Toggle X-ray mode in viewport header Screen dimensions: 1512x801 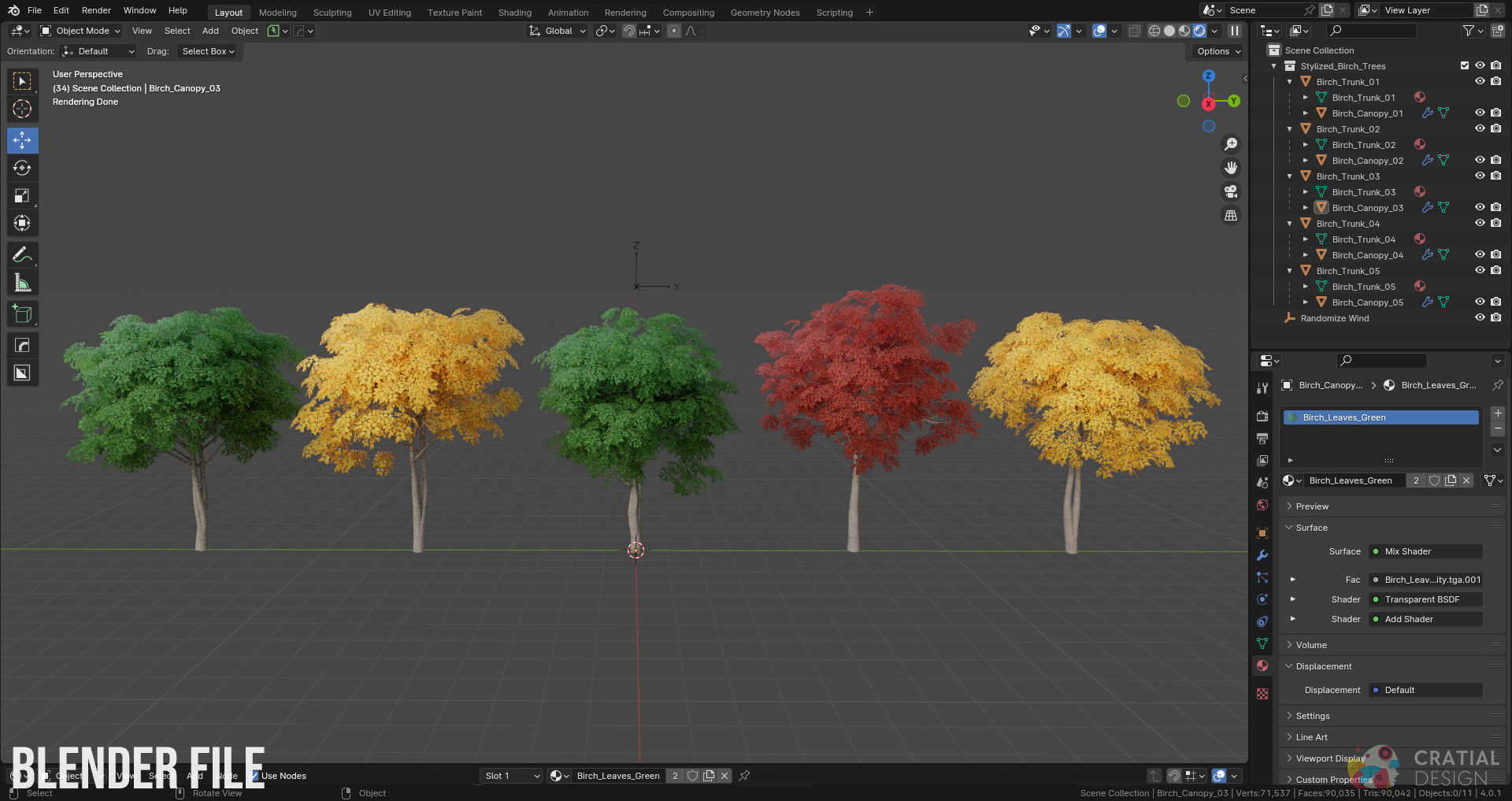(x=1135, y=31)
